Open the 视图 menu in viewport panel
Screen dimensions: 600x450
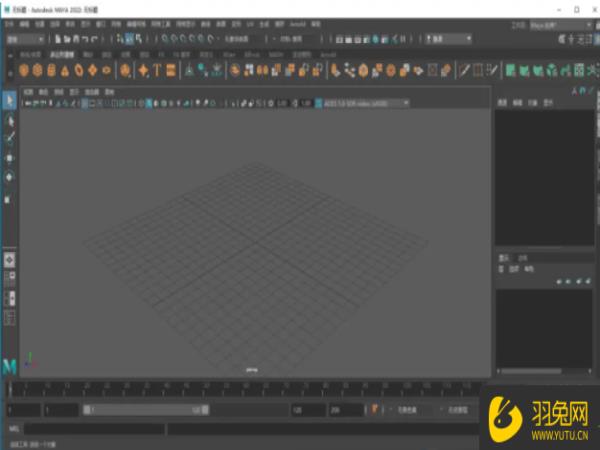coord(27,91)
